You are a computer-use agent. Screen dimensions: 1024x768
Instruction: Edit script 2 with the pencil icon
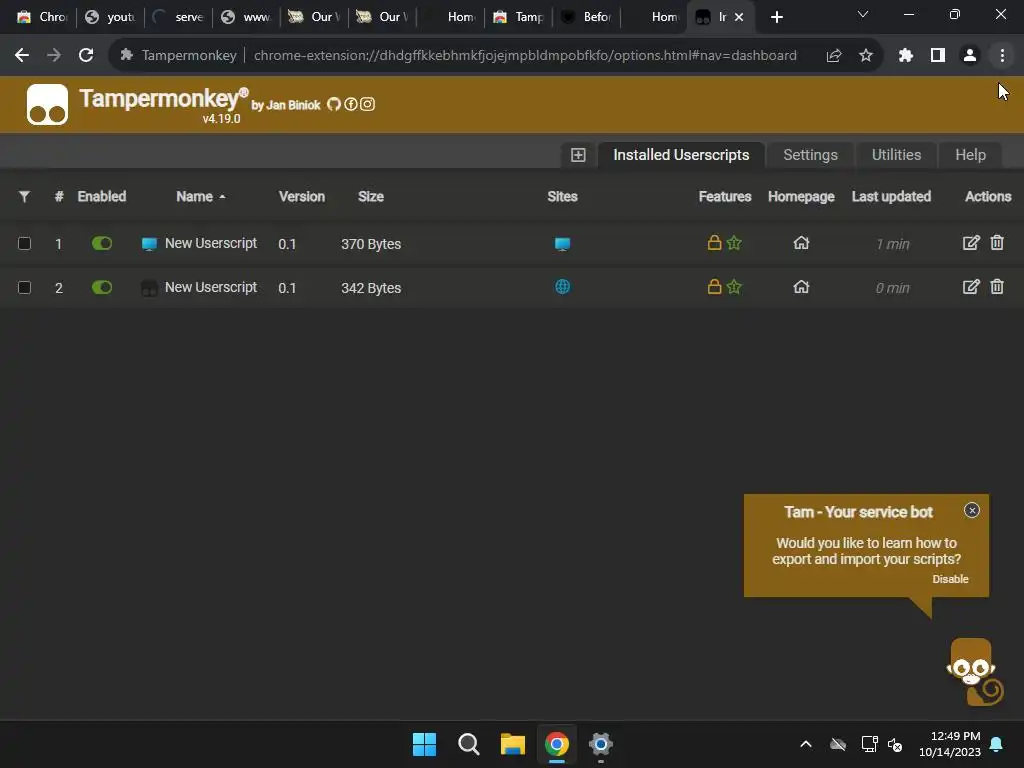(x=971, y=287)
